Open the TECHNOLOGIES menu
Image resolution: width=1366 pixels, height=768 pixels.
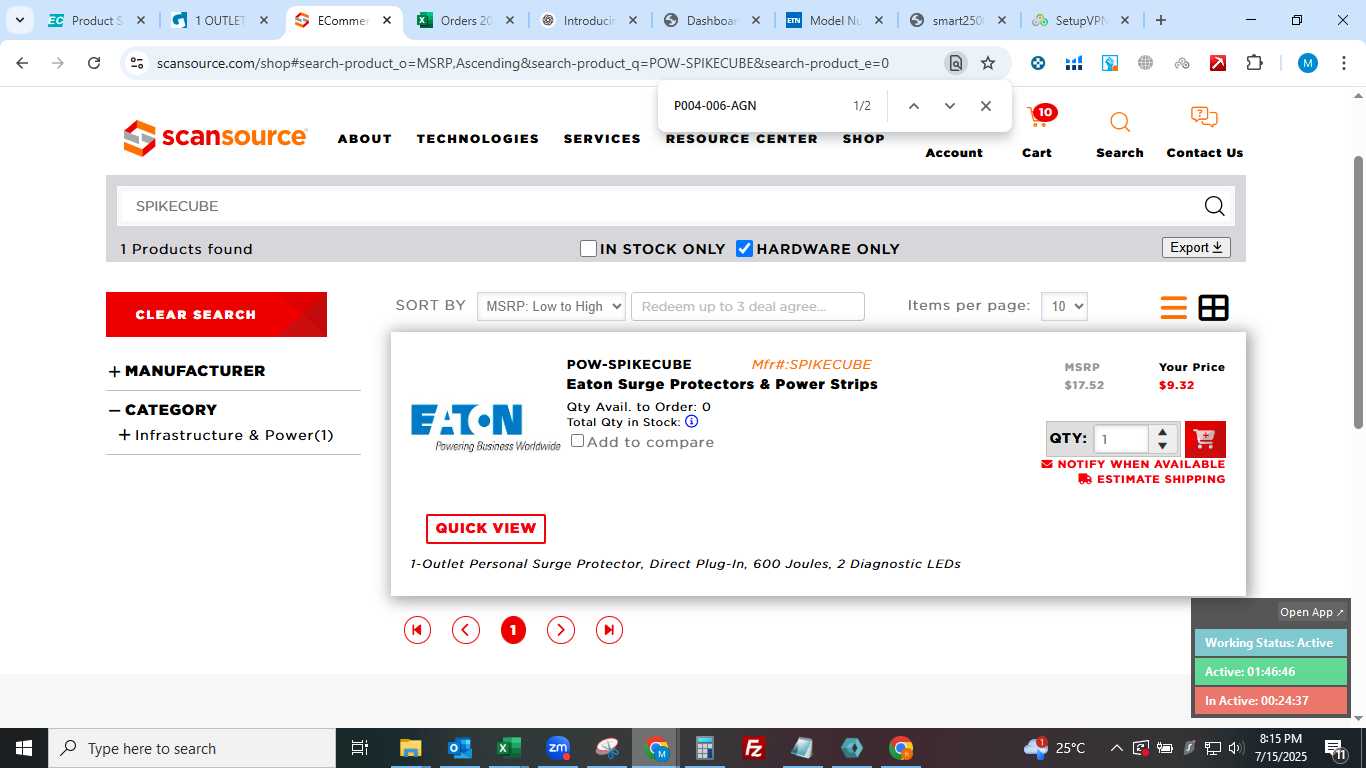(x=478, y=139)
